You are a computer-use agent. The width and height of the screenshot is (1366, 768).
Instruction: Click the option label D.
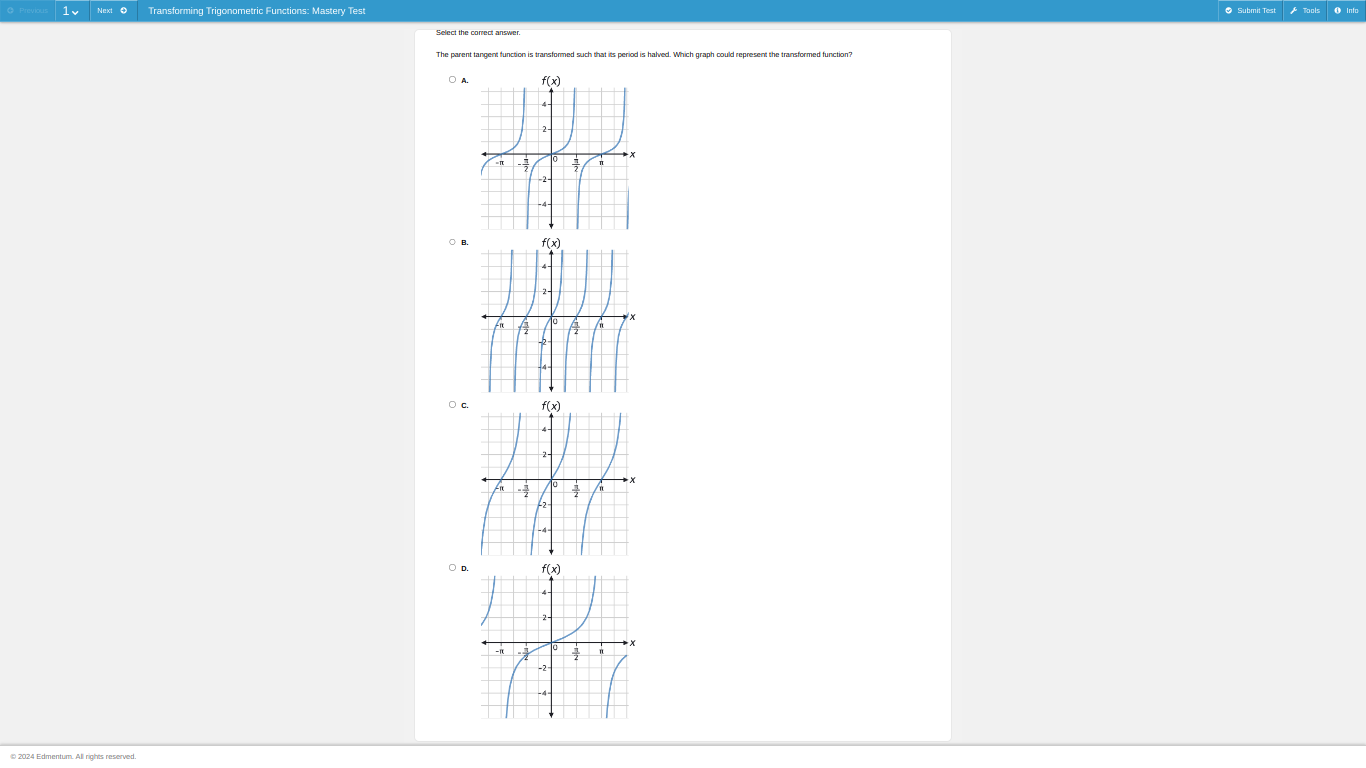[465, 569]
